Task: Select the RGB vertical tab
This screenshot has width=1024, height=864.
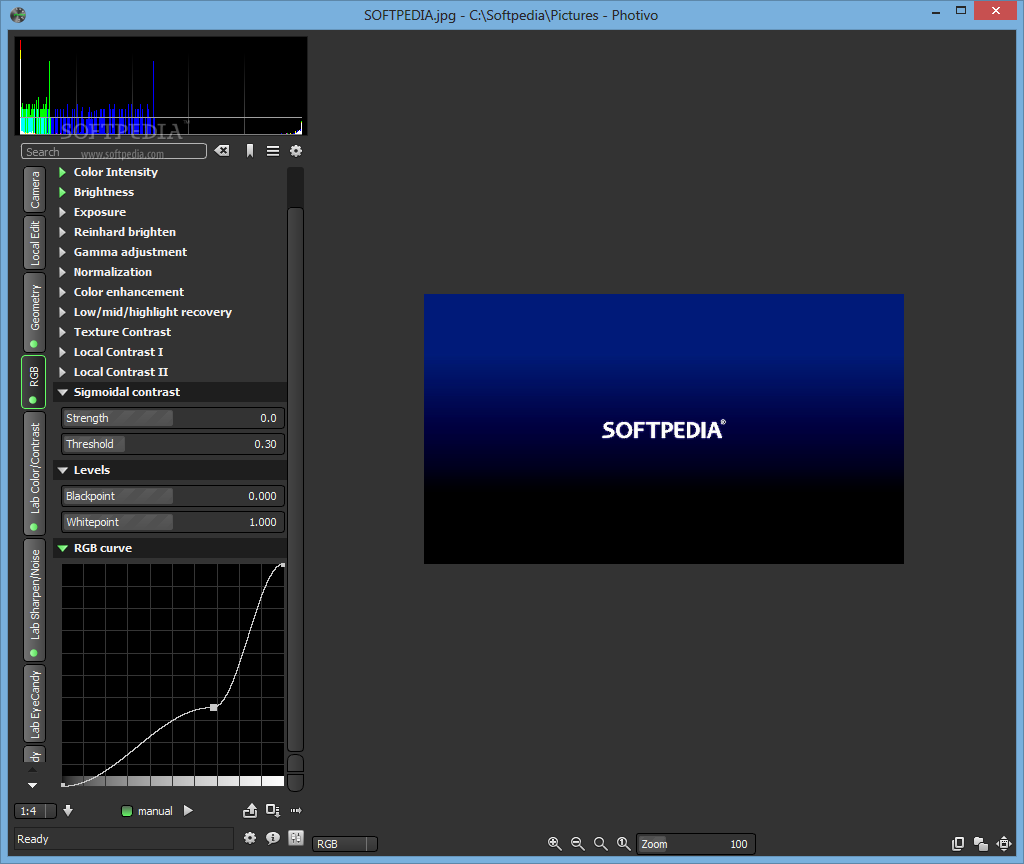Action: 34,382
